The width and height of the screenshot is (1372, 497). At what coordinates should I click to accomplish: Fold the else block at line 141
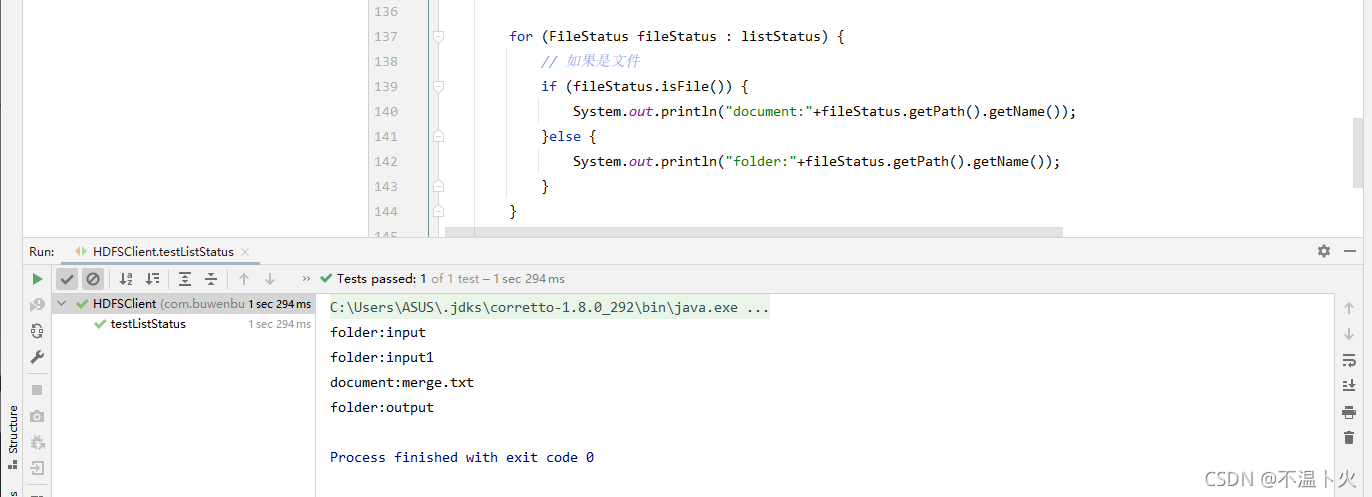438,136
